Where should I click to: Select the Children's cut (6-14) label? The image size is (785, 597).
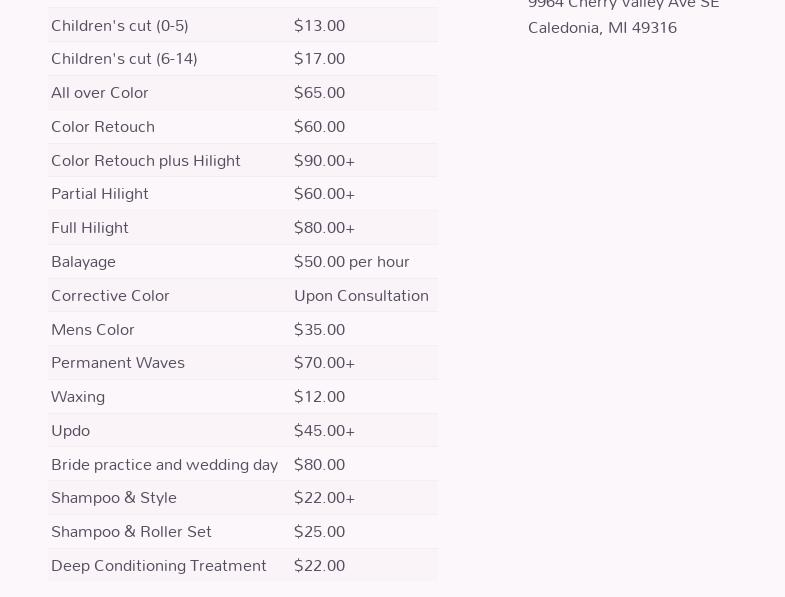point(124,59)
